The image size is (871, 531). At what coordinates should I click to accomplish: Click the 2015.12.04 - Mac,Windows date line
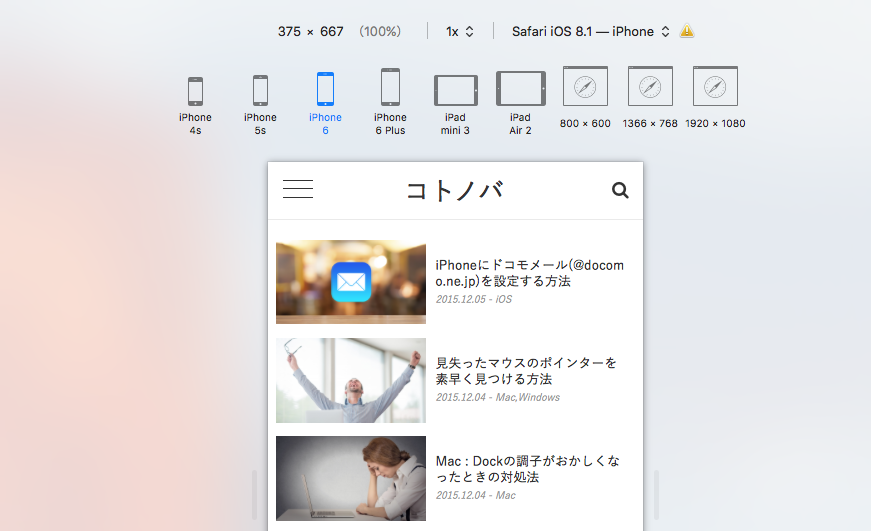click(498, 397)
